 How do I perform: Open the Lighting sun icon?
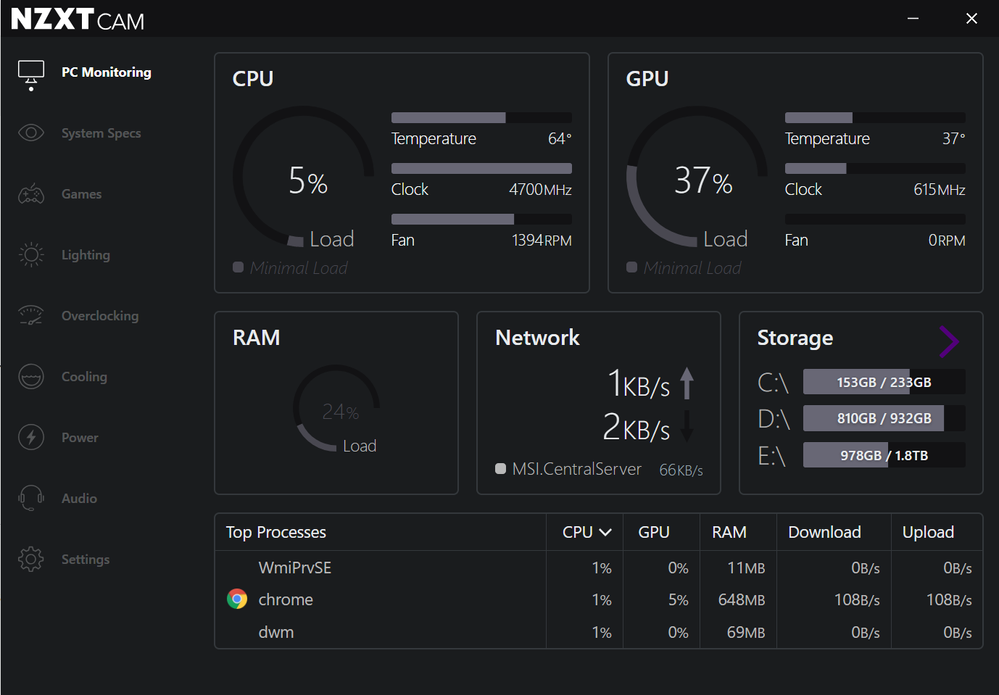coord(31,255)
